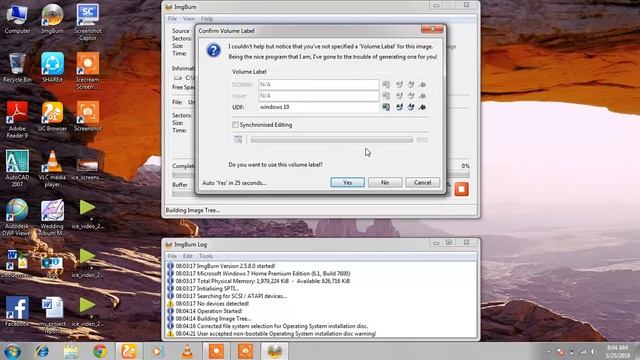Screen dimensions: 640x360
Task: Select the VLC media player desktop icon
Action: tap(52, 168)
